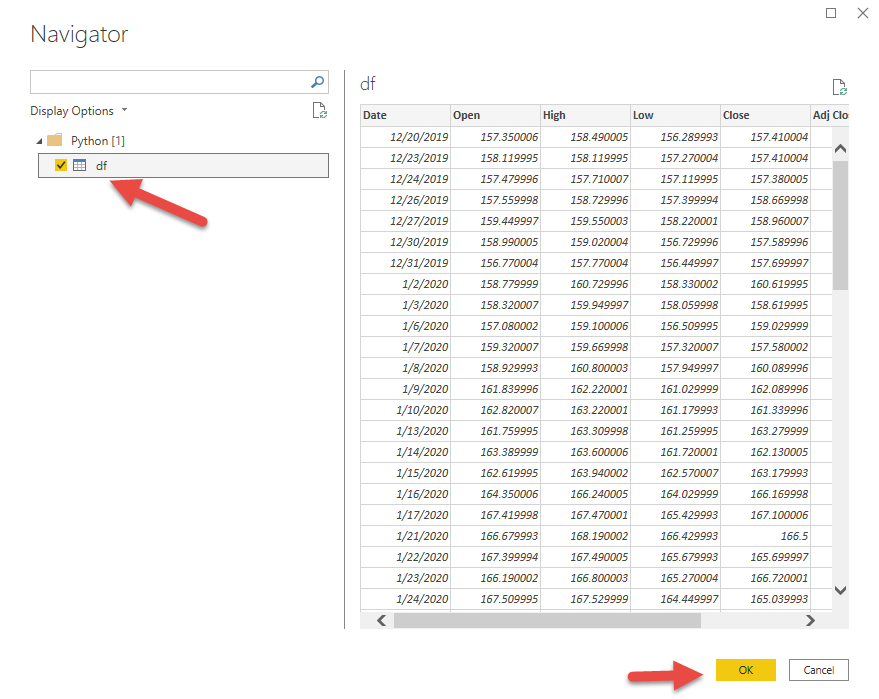Click the High column header

click(x=585, y=115)
